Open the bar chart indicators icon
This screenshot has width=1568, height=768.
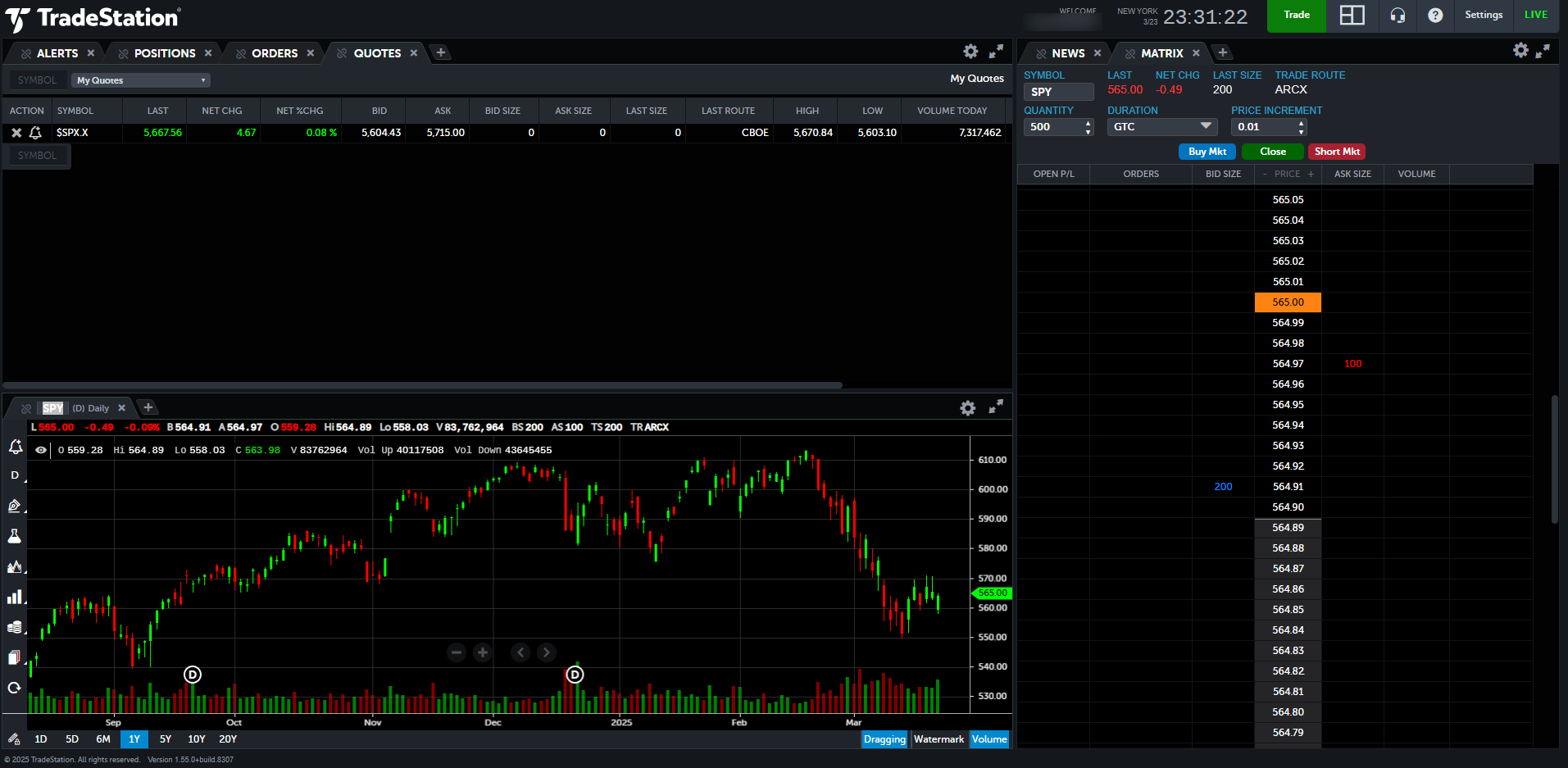click(15, 597)
